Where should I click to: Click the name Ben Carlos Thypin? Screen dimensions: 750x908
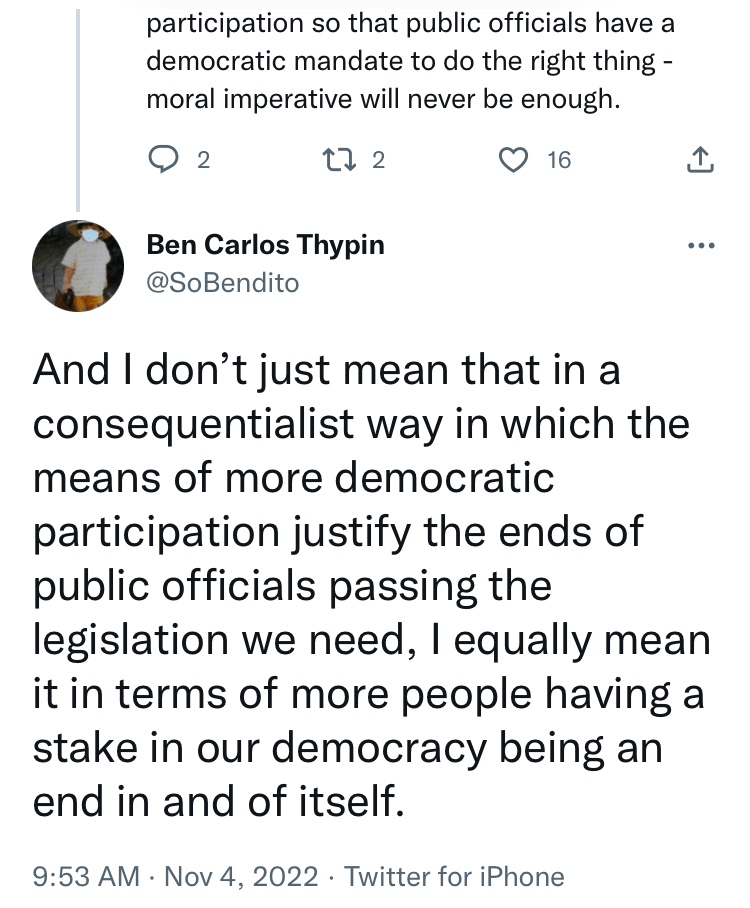pos(265,245)
